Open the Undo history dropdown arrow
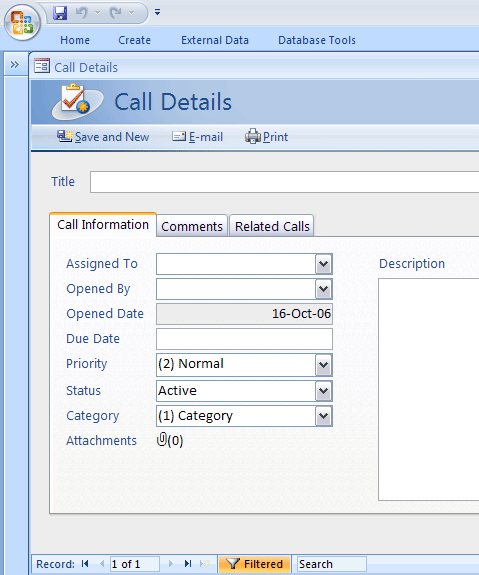The image size is (479, 575). tap(97, 13)
